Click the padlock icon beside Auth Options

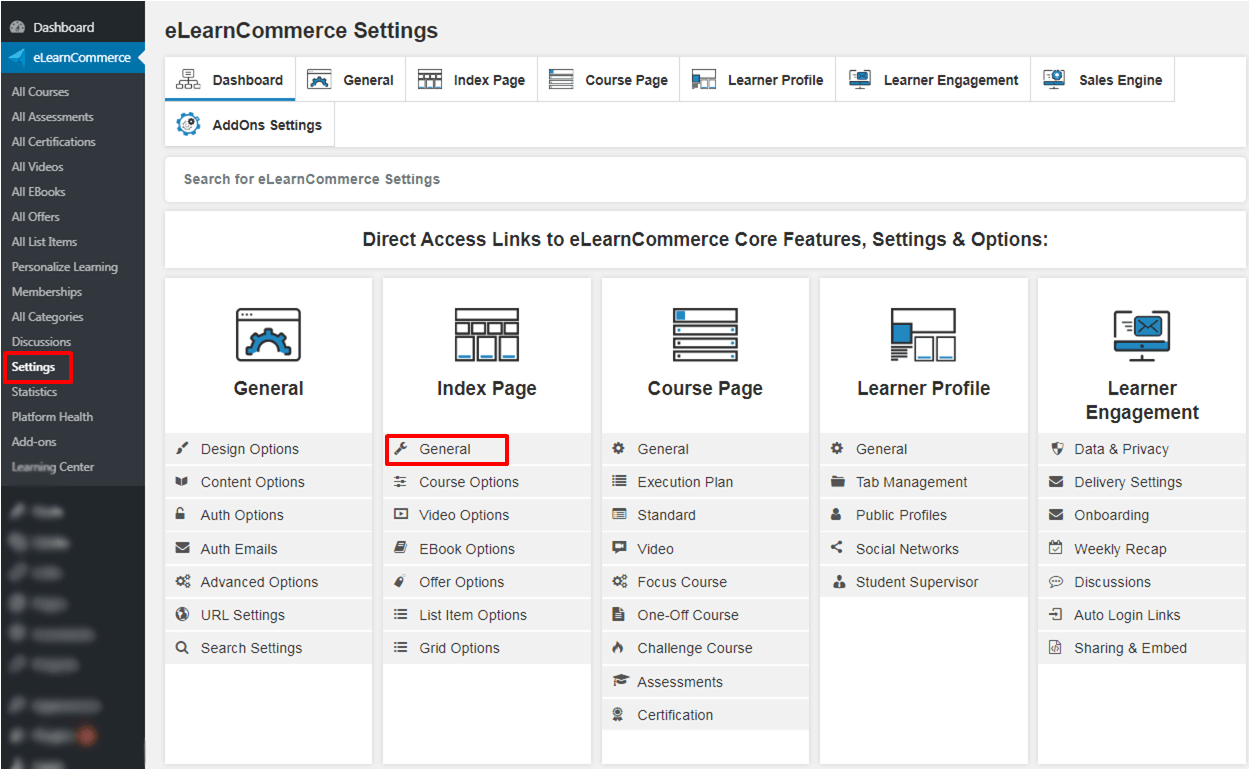point(181,514)
